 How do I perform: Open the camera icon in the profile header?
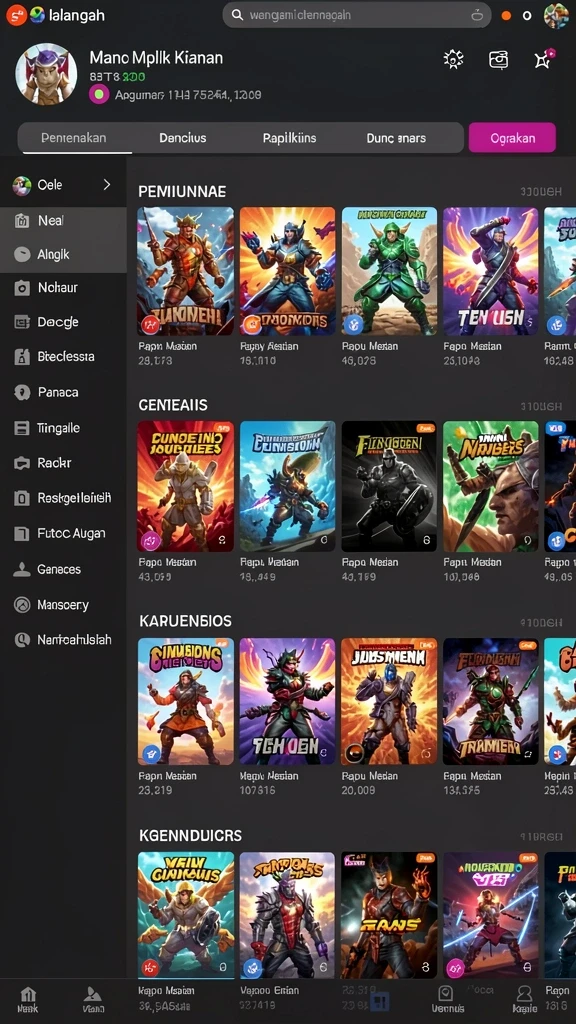click(x=498, y=59)
